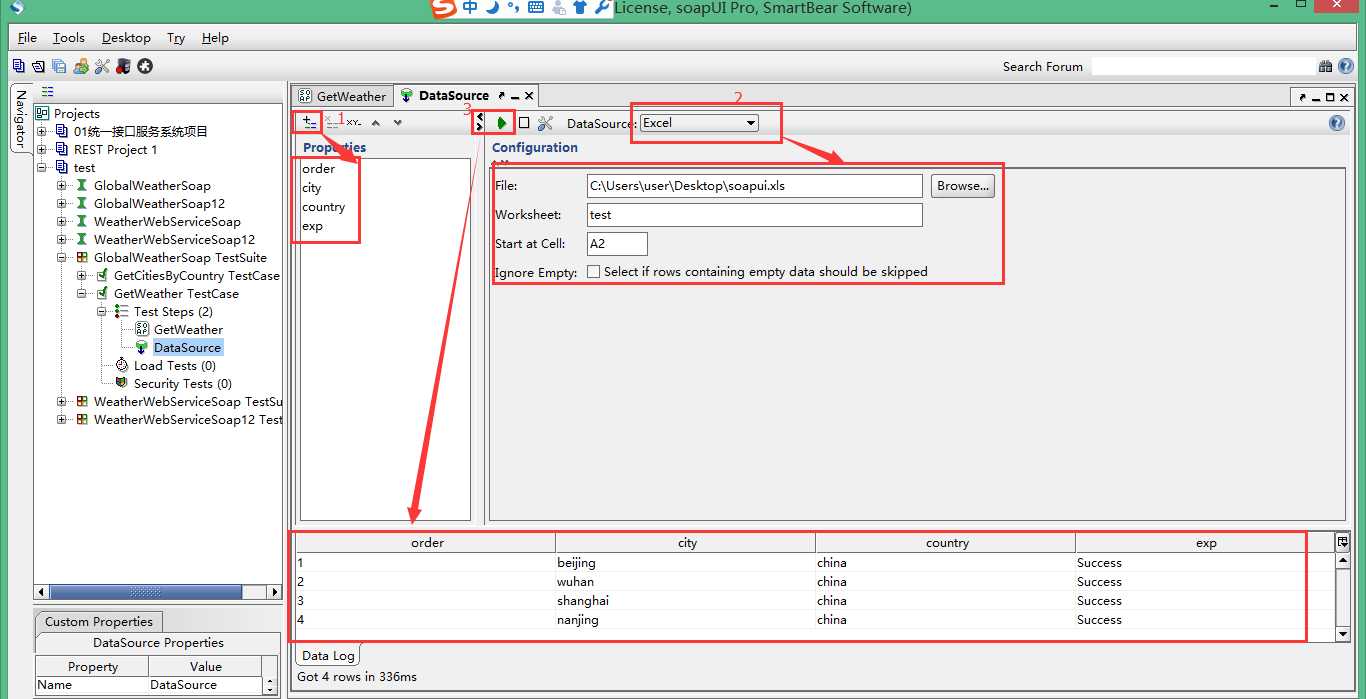Open the Desktop menu

click(126, 38)
